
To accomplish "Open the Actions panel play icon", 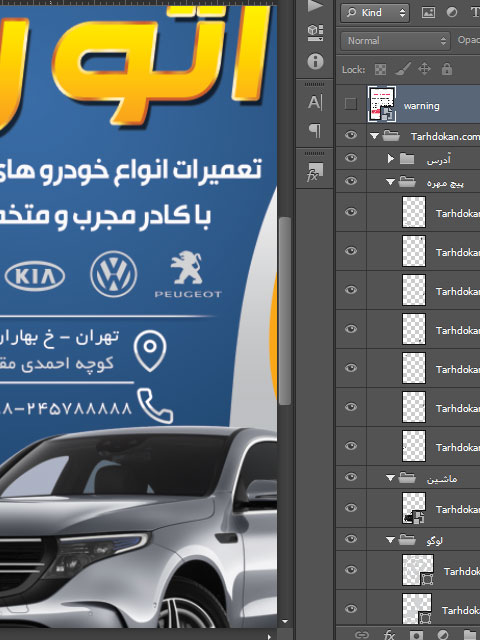I will tap(315, 5).
